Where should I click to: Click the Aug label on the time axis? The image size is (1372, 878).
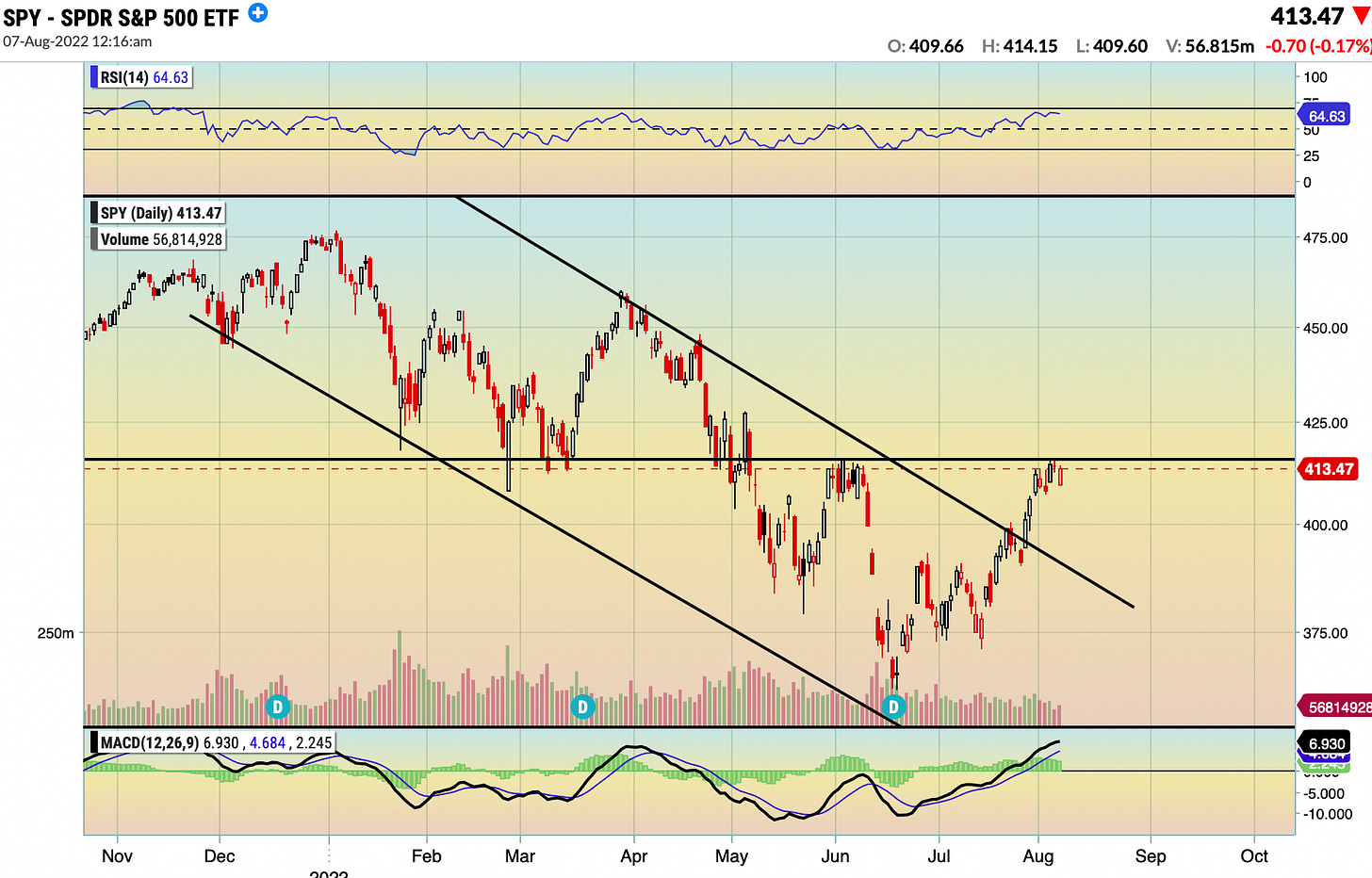(x=1038, y=856)
